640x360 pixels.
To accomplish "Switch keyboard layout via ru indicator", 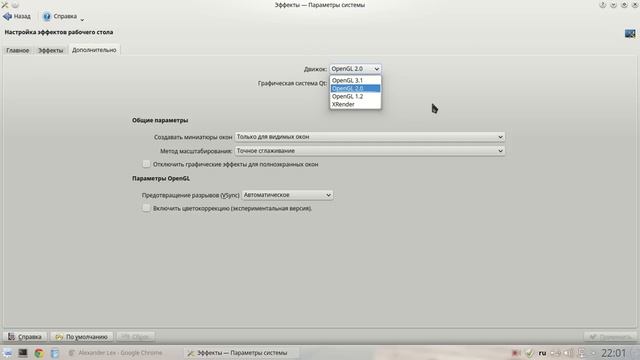I will click(x=542, y=353).
